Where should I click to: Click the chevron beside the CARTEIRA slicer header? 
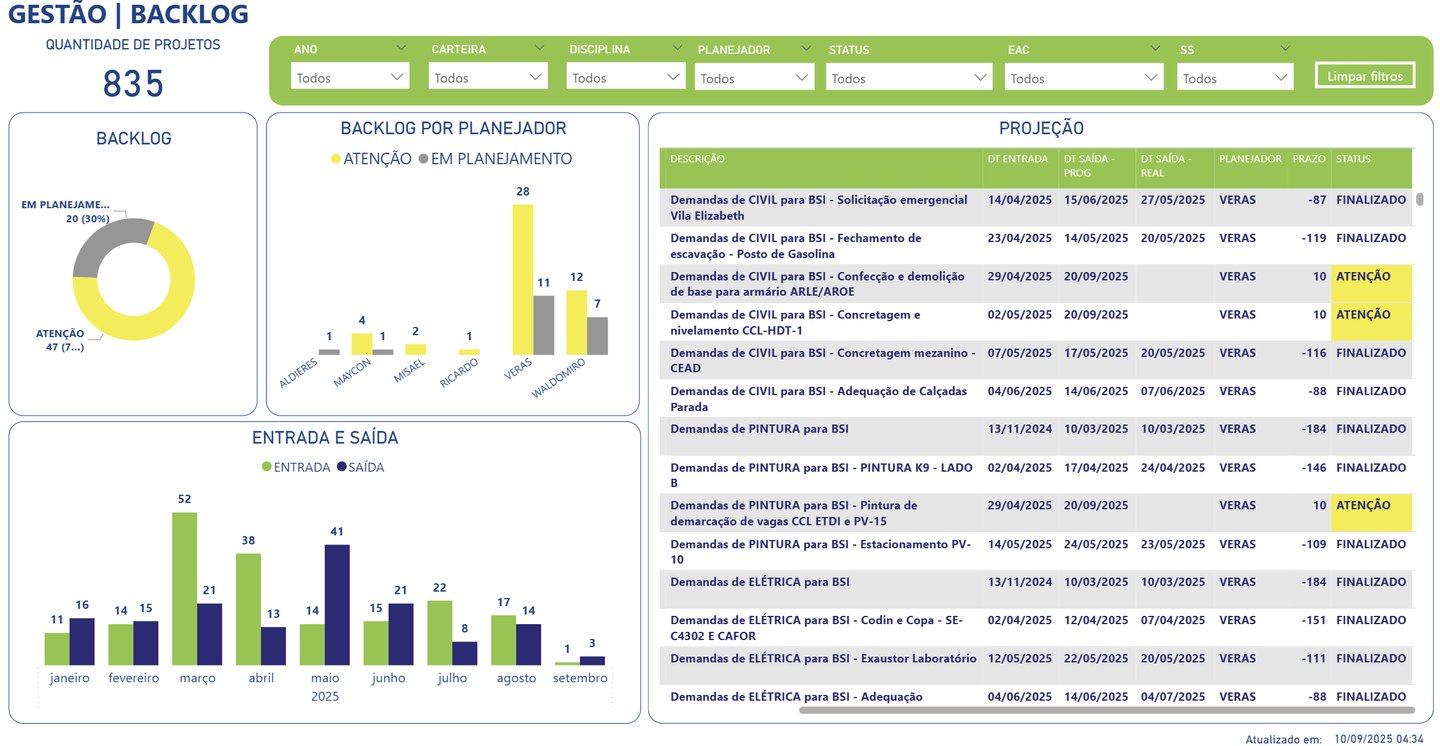point(539,48)
